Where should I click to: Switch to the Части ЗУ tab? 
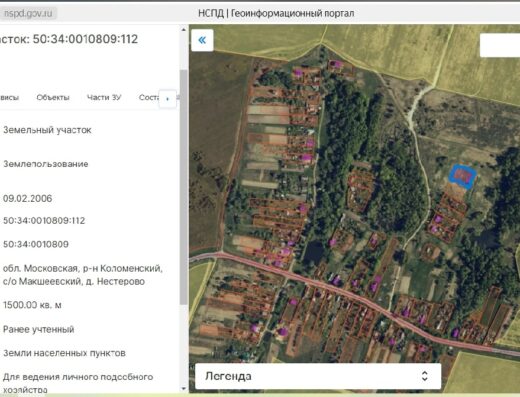coord(104,97)
